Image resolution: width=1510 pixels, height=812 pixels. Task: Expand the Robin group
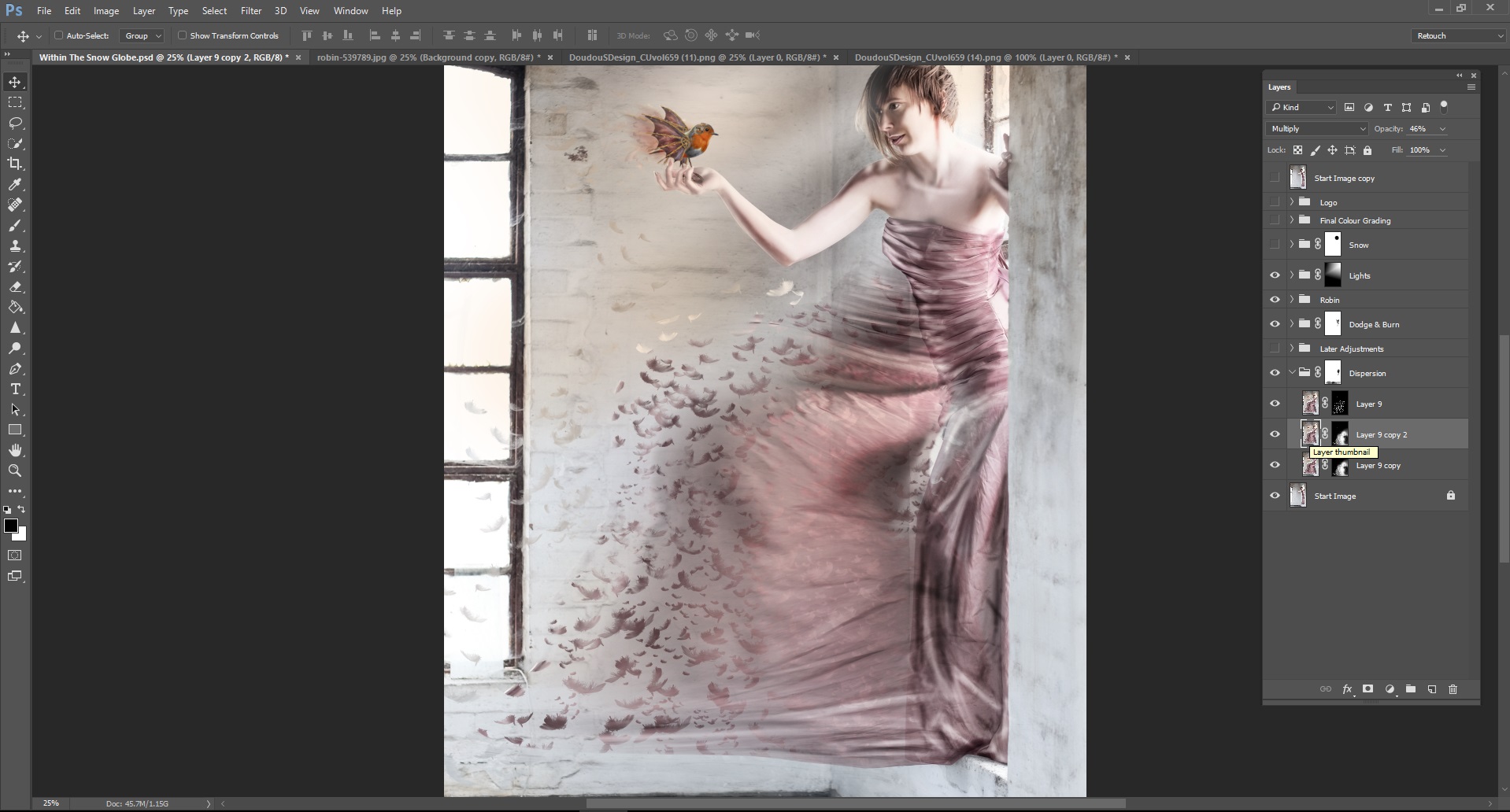click(x=1291, y=300)
